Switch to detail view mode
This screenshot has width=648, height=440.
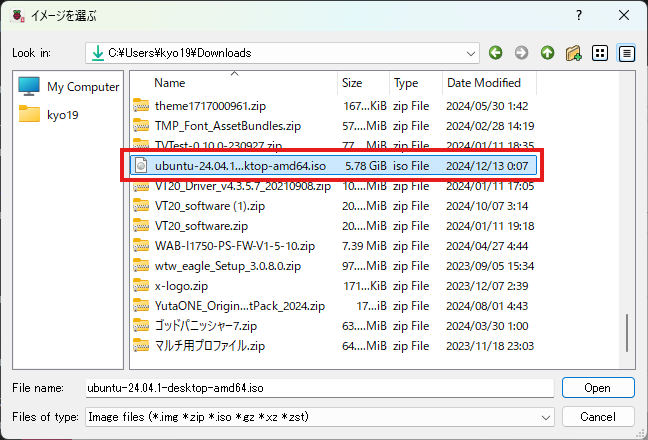[x=627, y=53]
